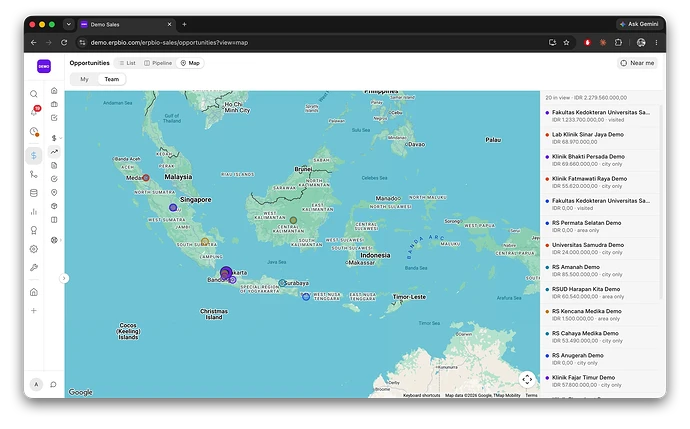Open RS Amanah Demo

tap(601, 271)
